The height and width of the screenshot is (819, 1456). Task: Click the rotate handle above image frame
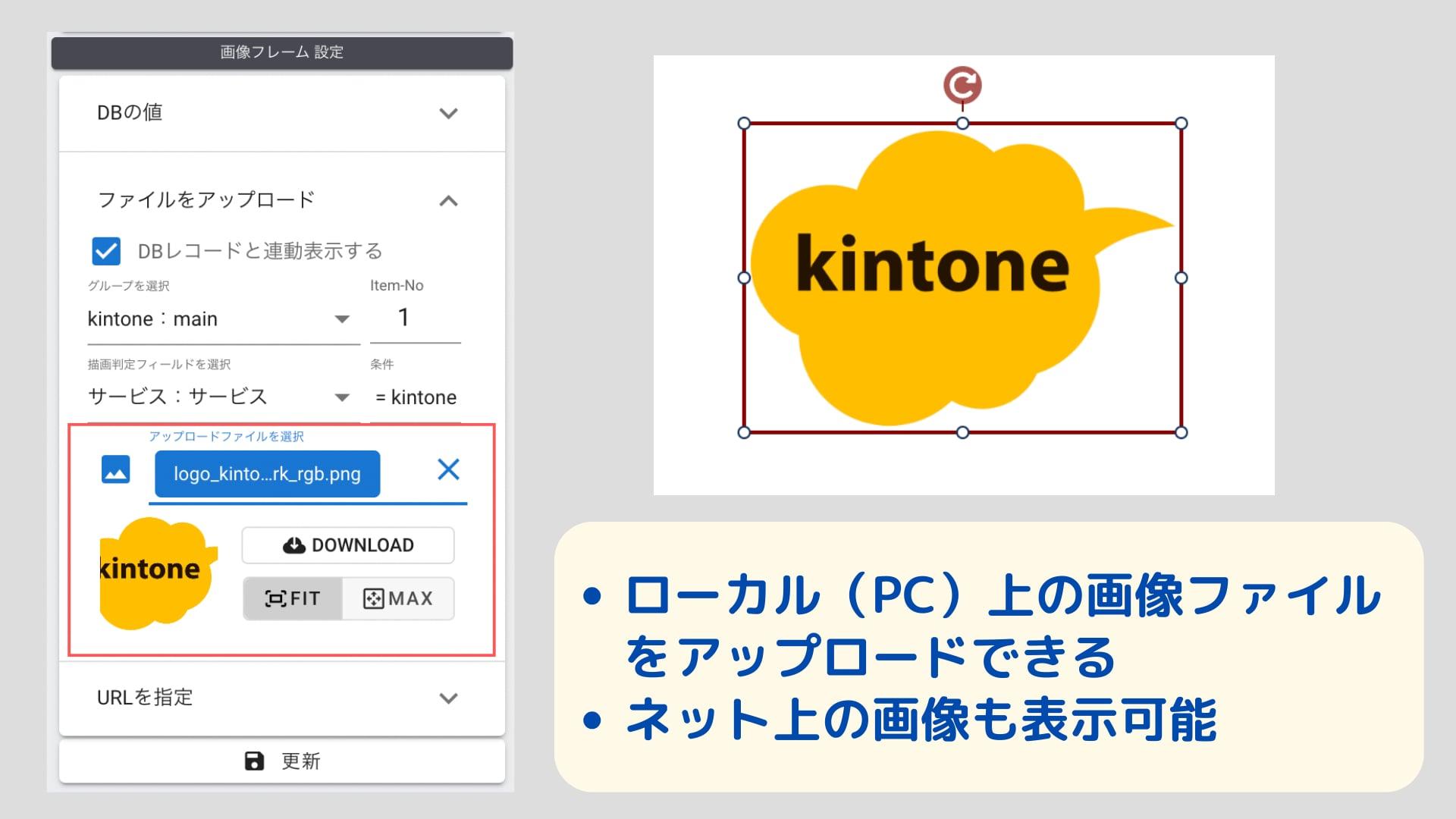coord(962,85)
